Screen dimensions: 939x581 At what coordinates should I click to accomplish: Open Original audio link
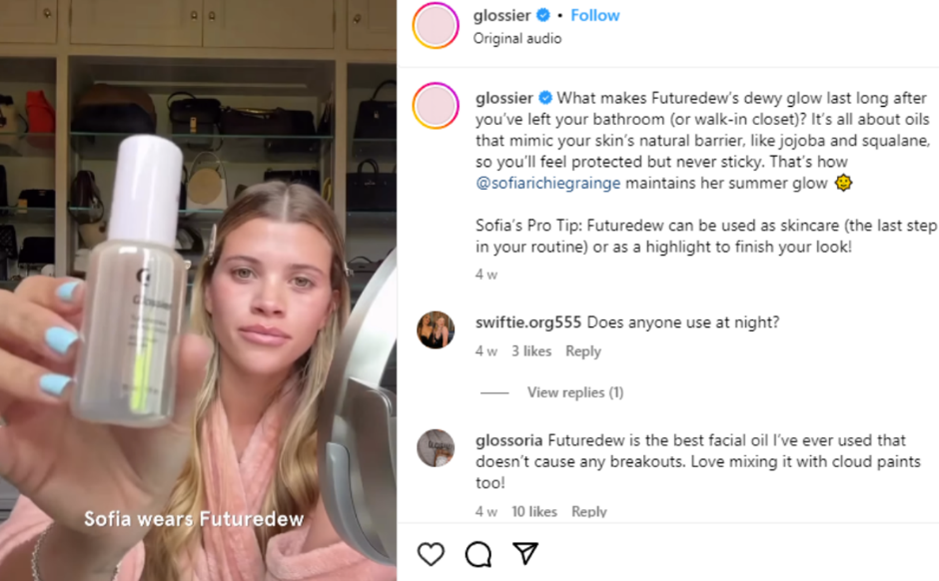[x=517, y=38]
